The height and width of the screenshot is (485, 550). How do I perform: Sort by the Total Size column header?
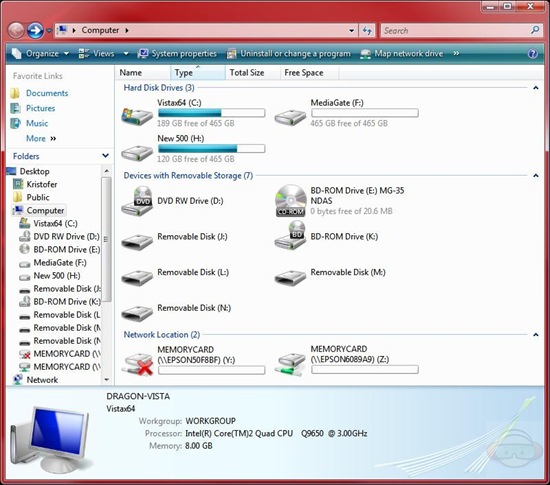(253, 73)
